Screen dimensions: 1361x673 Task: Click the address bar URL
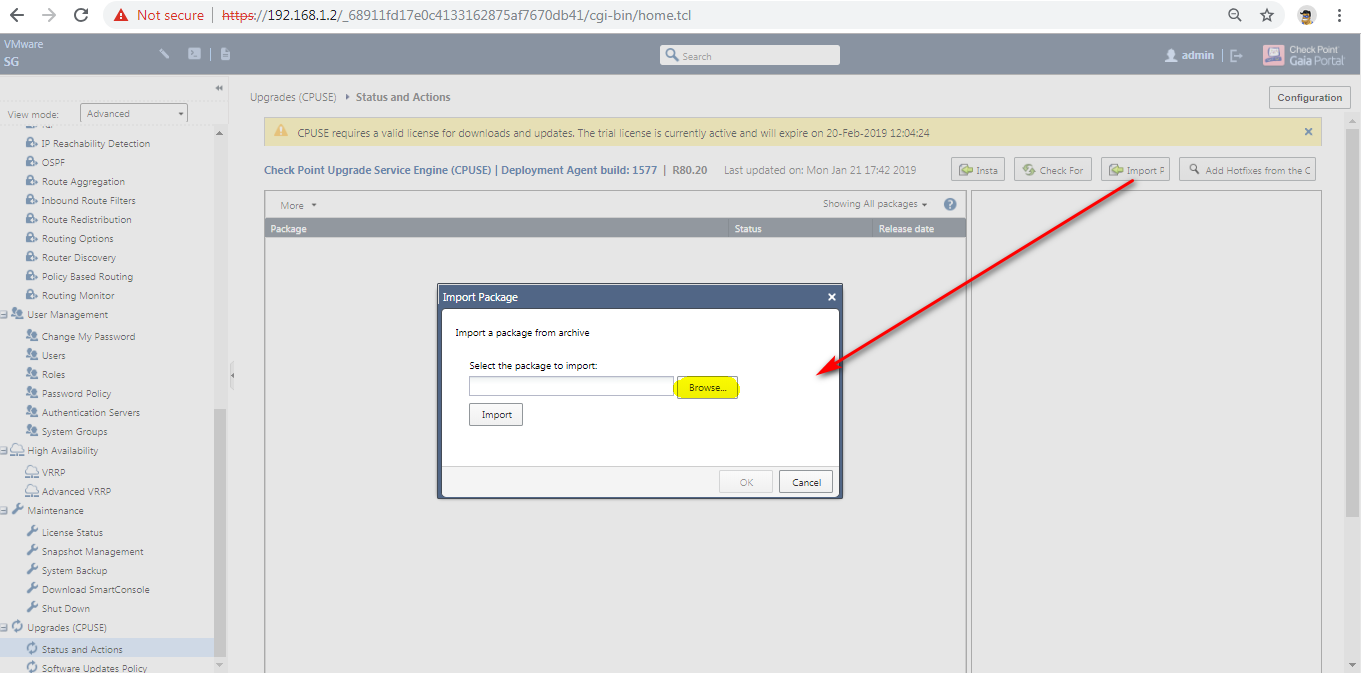(455, 15)
